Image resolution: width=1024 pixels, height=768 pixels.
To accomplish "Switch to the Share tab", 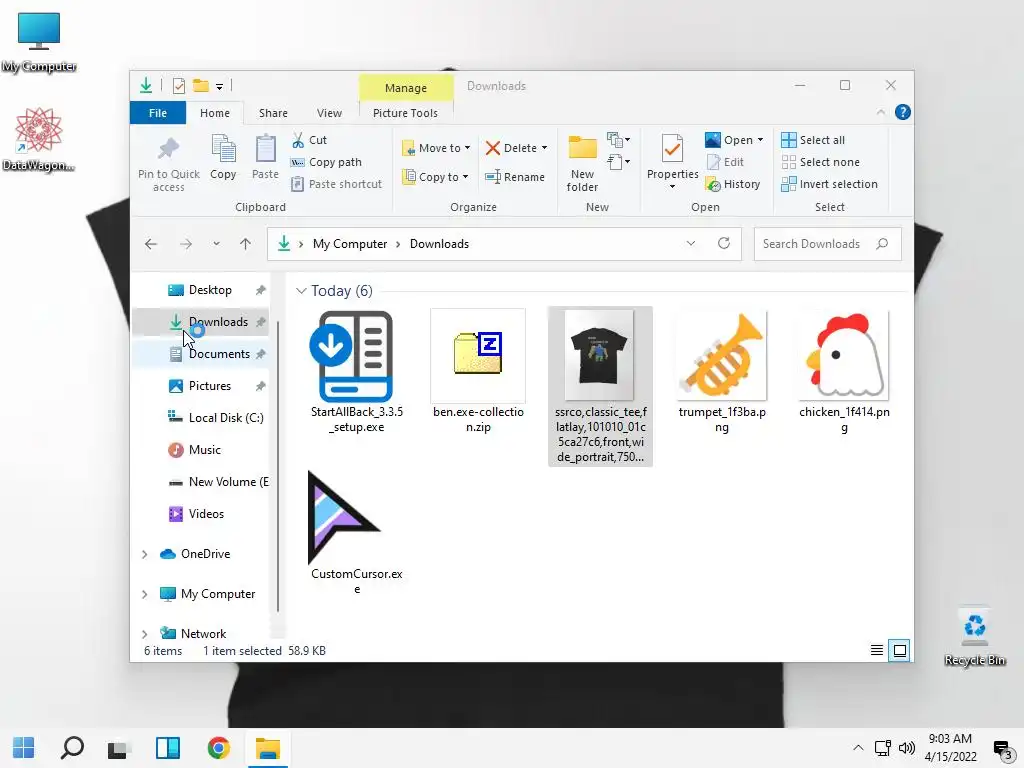I will click(273, 113).
